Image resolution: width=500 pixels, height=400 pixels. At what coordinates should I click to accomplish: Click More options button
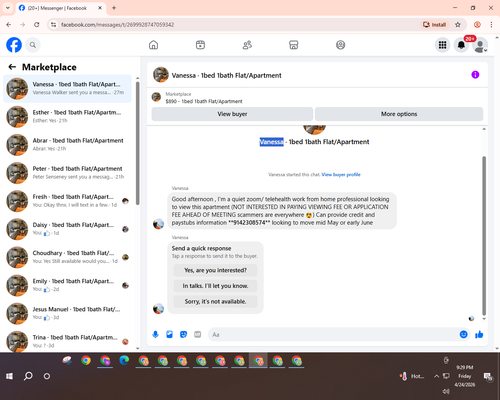point(399,114)
